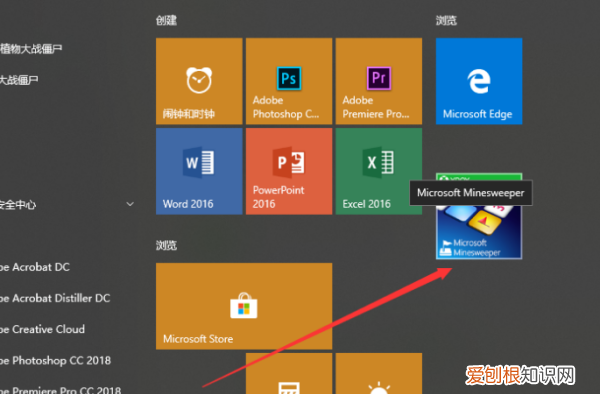
Task: Open the Word 2016 tile
Action: click(199, 171)
